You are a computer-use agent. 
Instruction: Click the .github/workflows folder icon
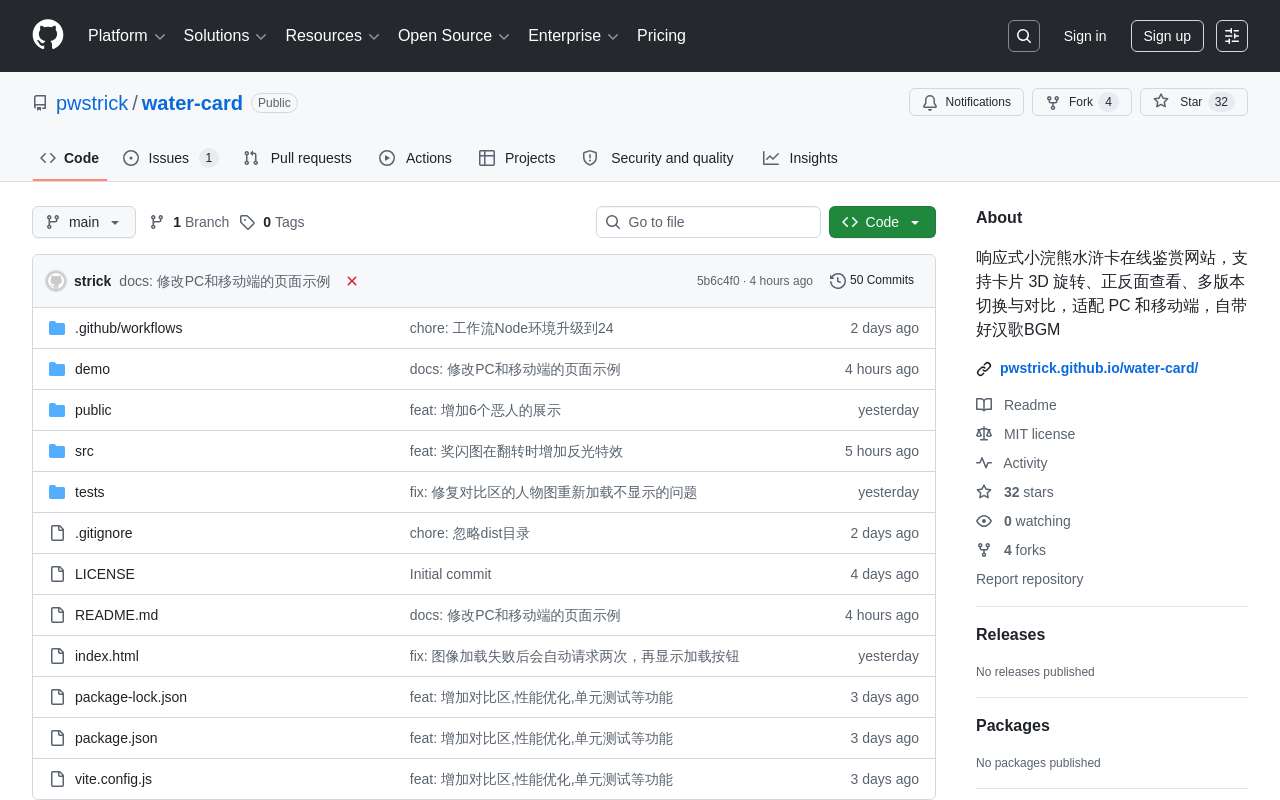coord(57,328)
